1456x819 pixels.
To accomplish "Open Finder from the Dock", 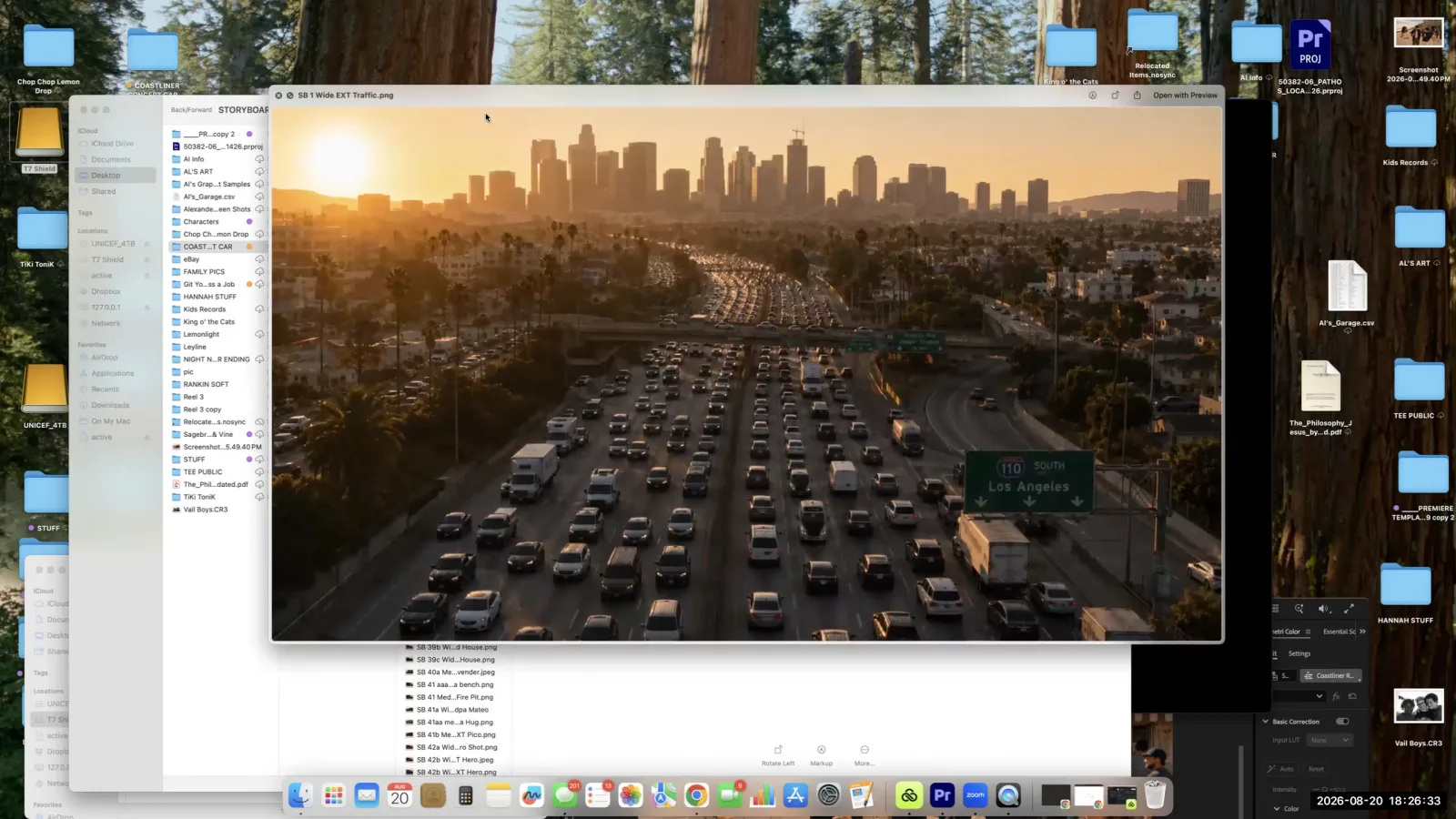I will click(x=300, y=795).
